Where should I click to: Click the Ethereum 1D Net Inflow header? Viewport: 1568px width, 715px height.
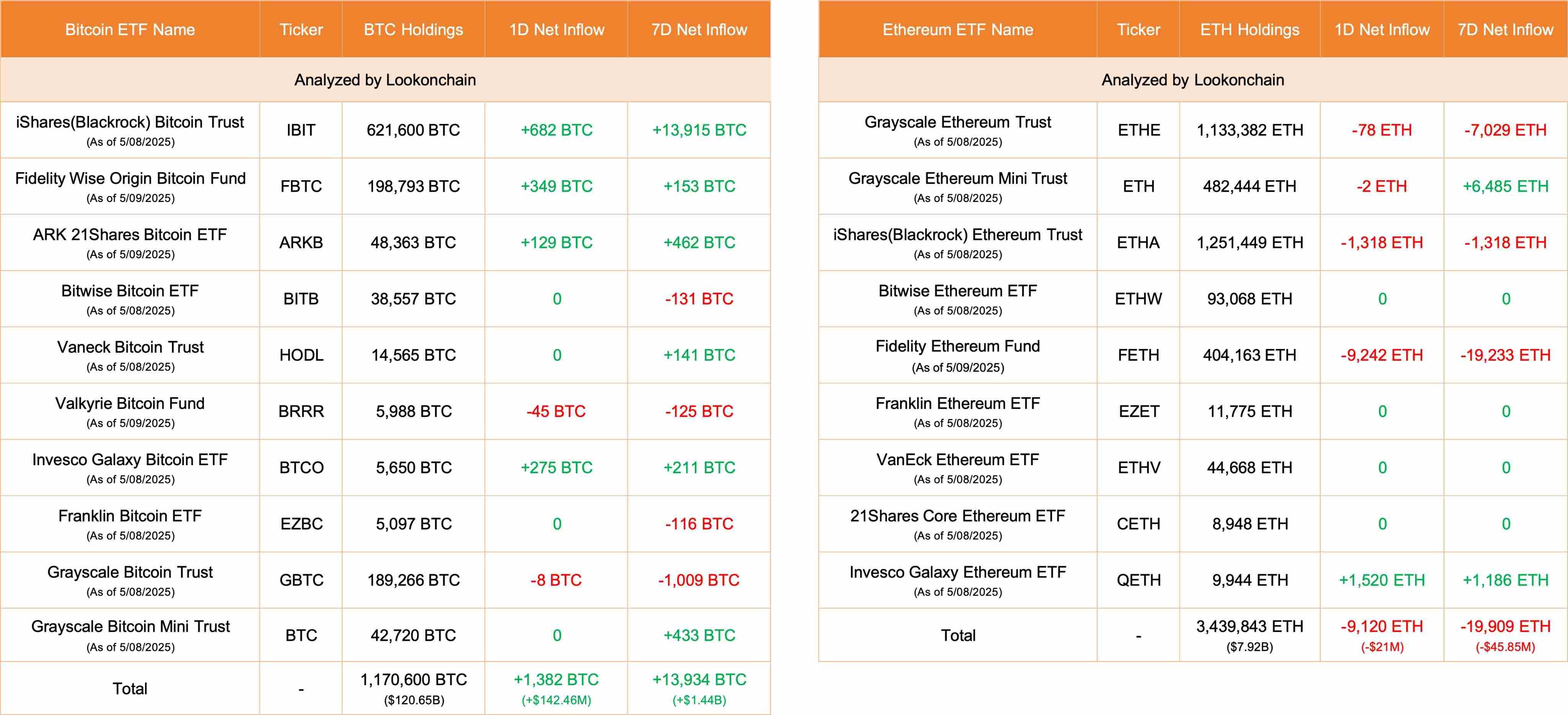[1382, 30]
